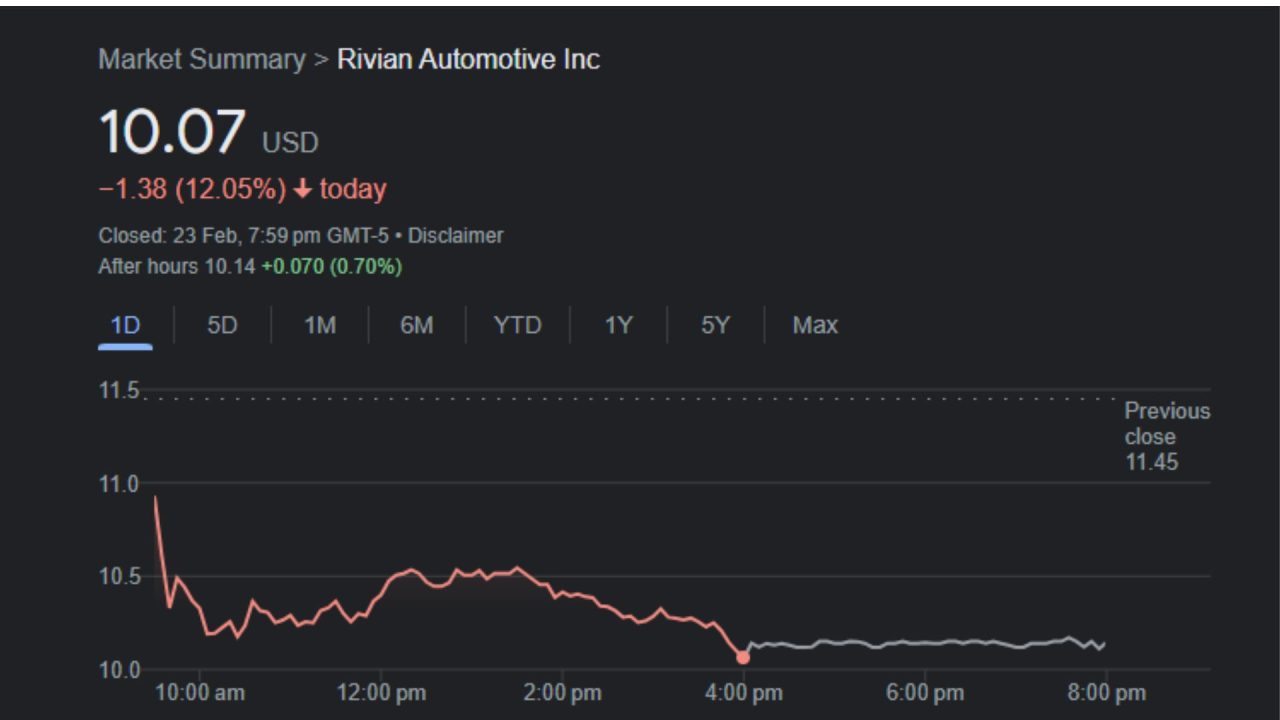The image size is (1280, 720).
Task: Select the YTD time range tab
Action: tap(517, 325)
